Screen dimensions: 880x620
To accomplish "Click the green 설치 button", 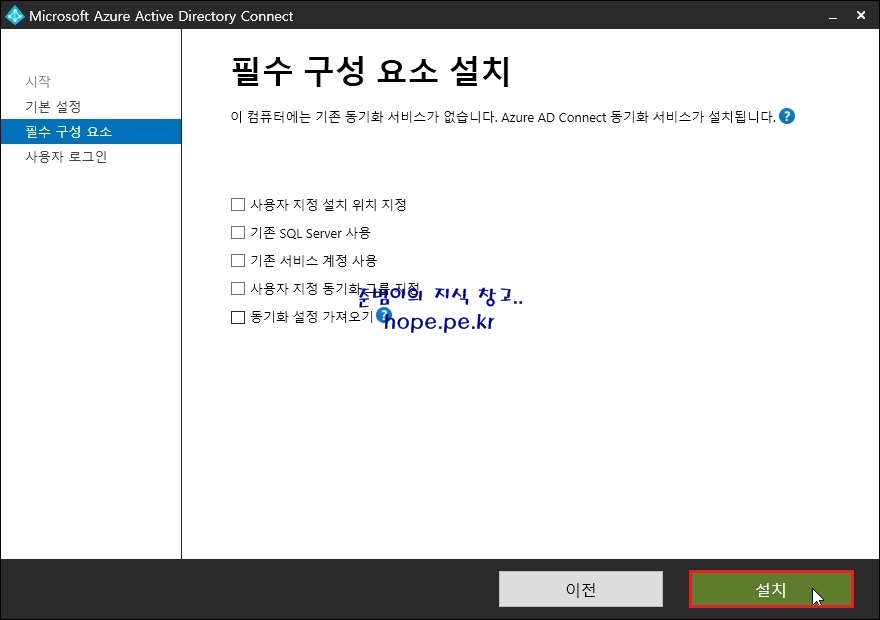I will (x=772, y=589).
